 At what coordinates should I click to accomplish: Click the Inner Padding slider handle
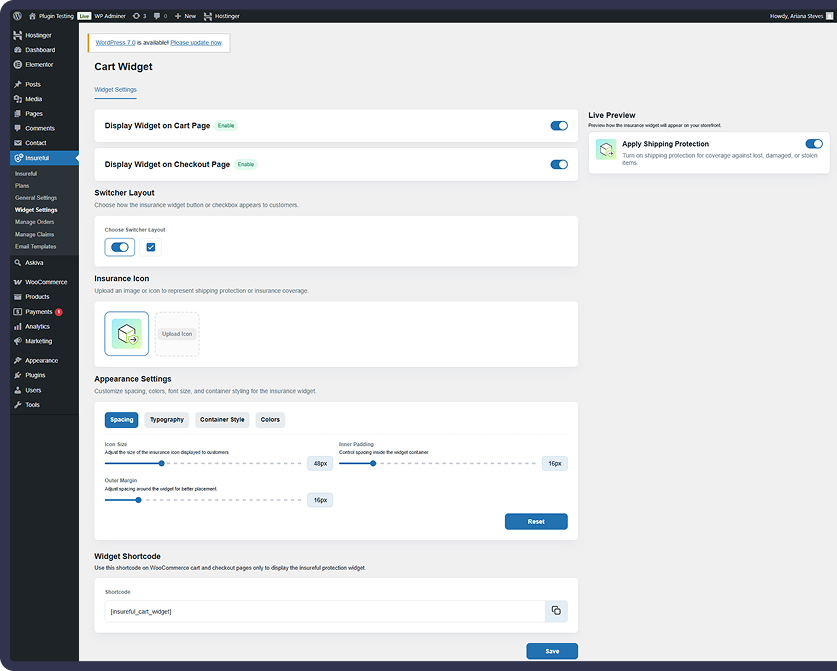click(373, 463)
